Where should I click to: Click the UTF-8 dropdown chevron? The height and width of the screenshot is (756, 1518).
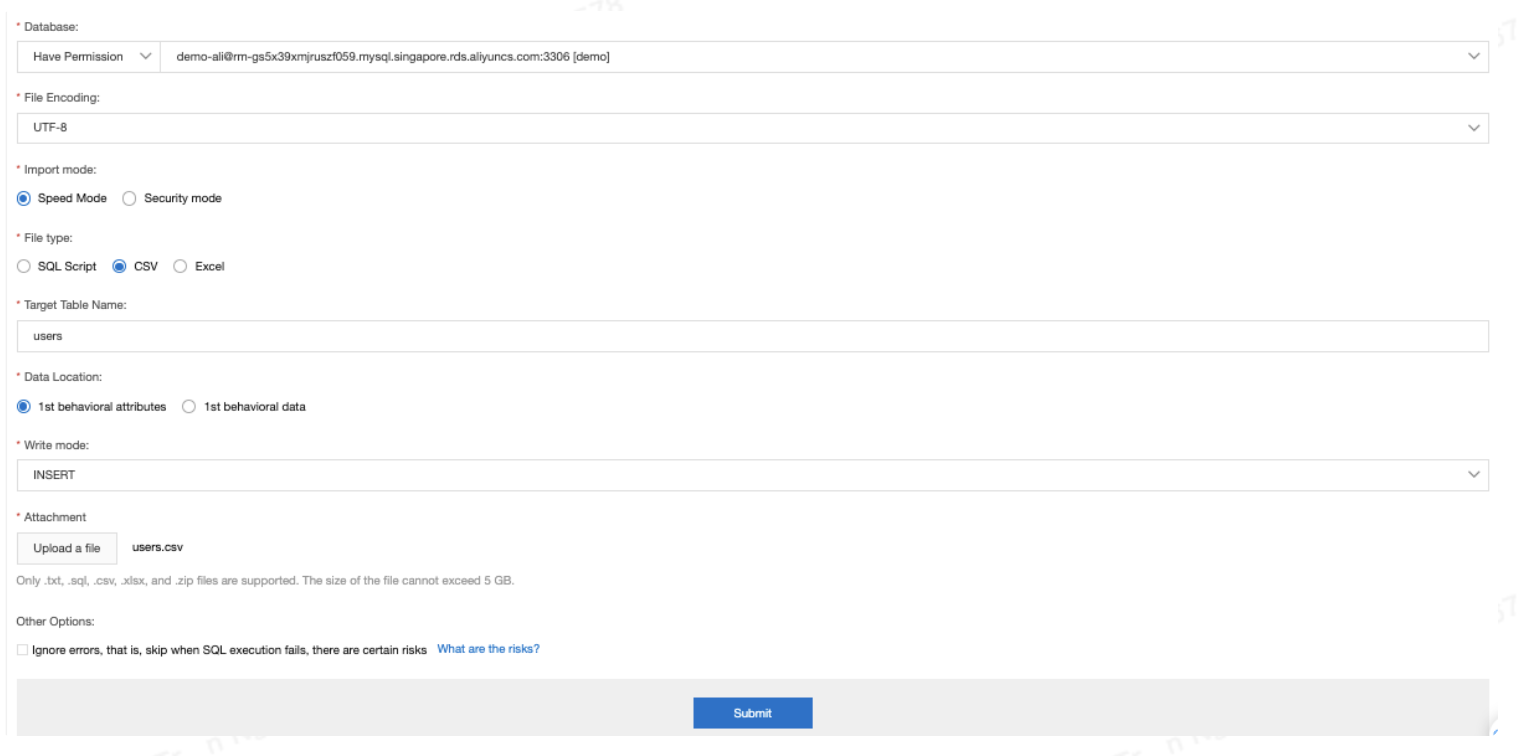tap(1472, 127)
